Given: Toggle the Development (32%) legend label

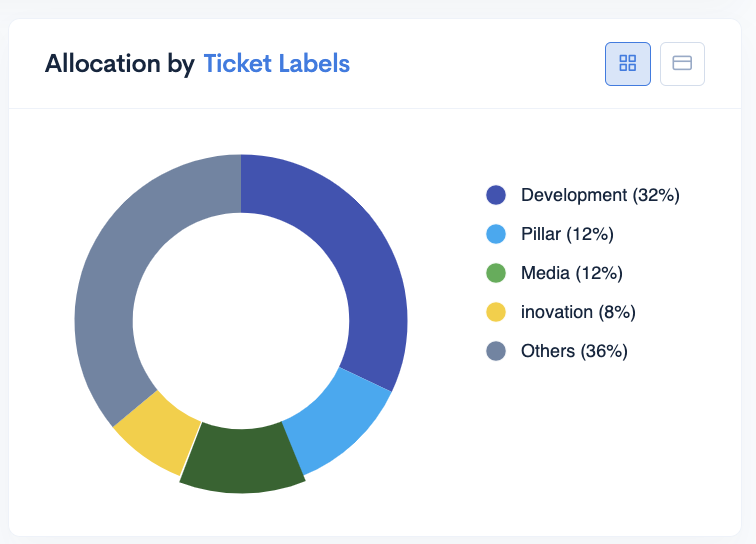Looking at the screenshot, I should (x=600, y=195).
